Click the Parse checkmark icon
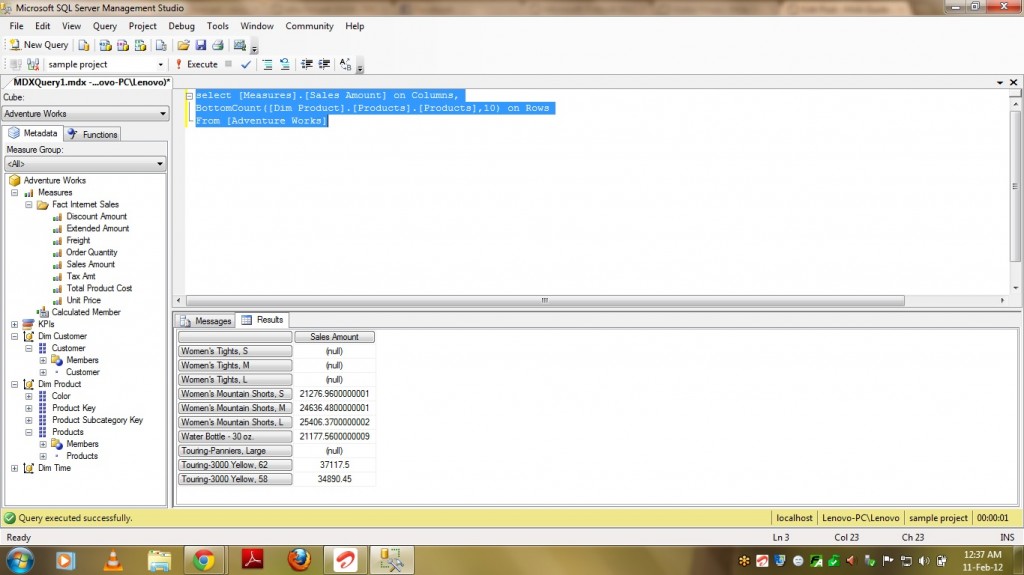 246,65
